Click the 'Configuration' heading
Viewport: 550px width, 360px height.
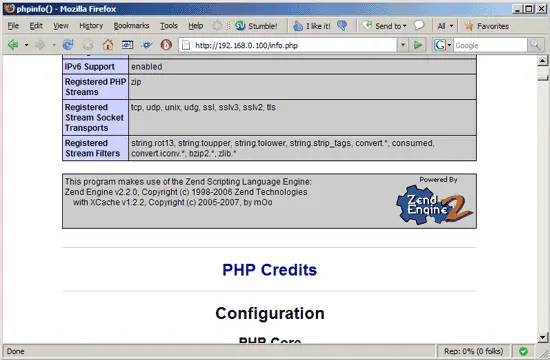pyautogui.click(x=270, y=313)
